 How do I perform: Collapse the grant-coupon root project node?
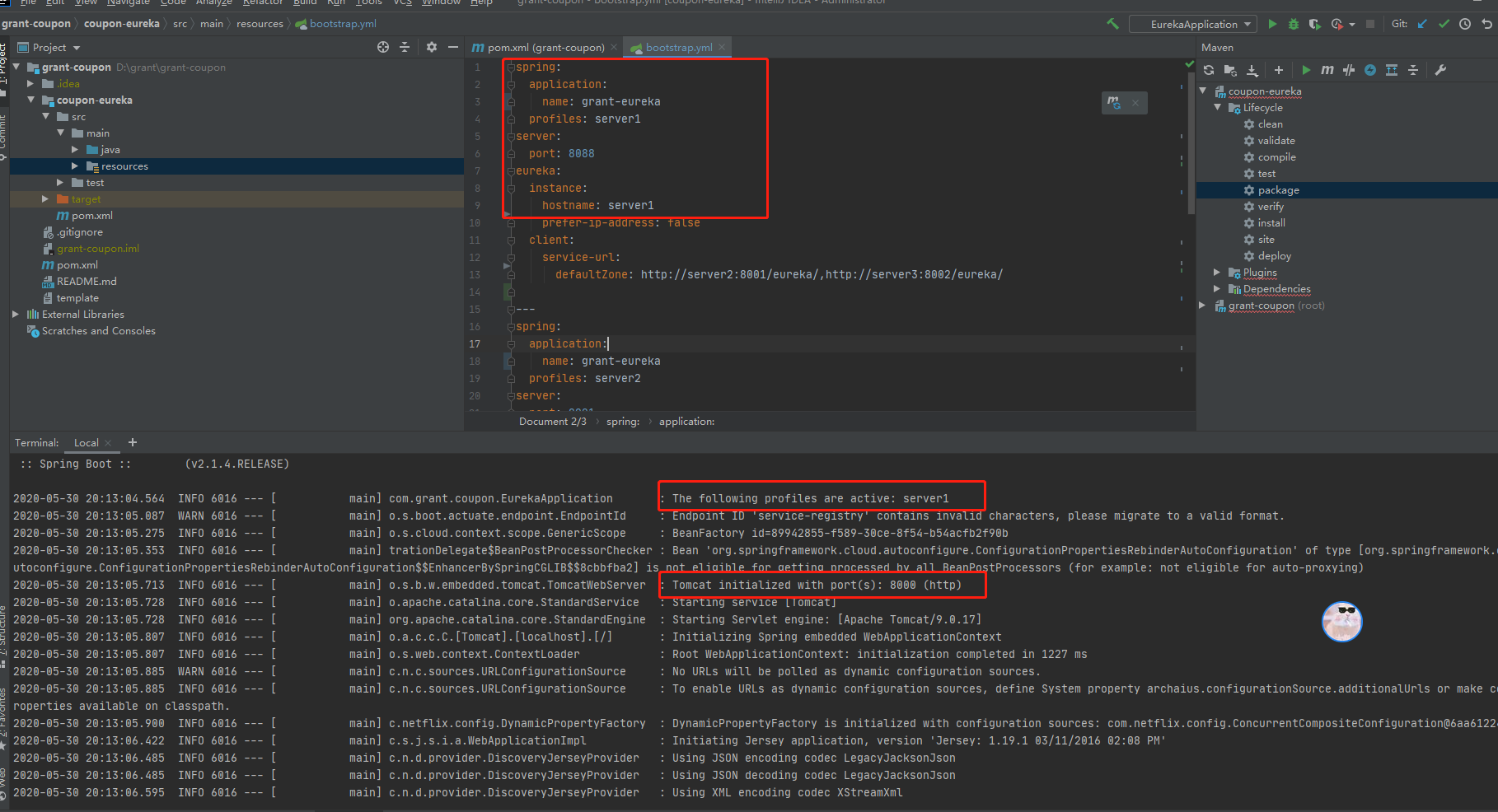tap(16, 67)
